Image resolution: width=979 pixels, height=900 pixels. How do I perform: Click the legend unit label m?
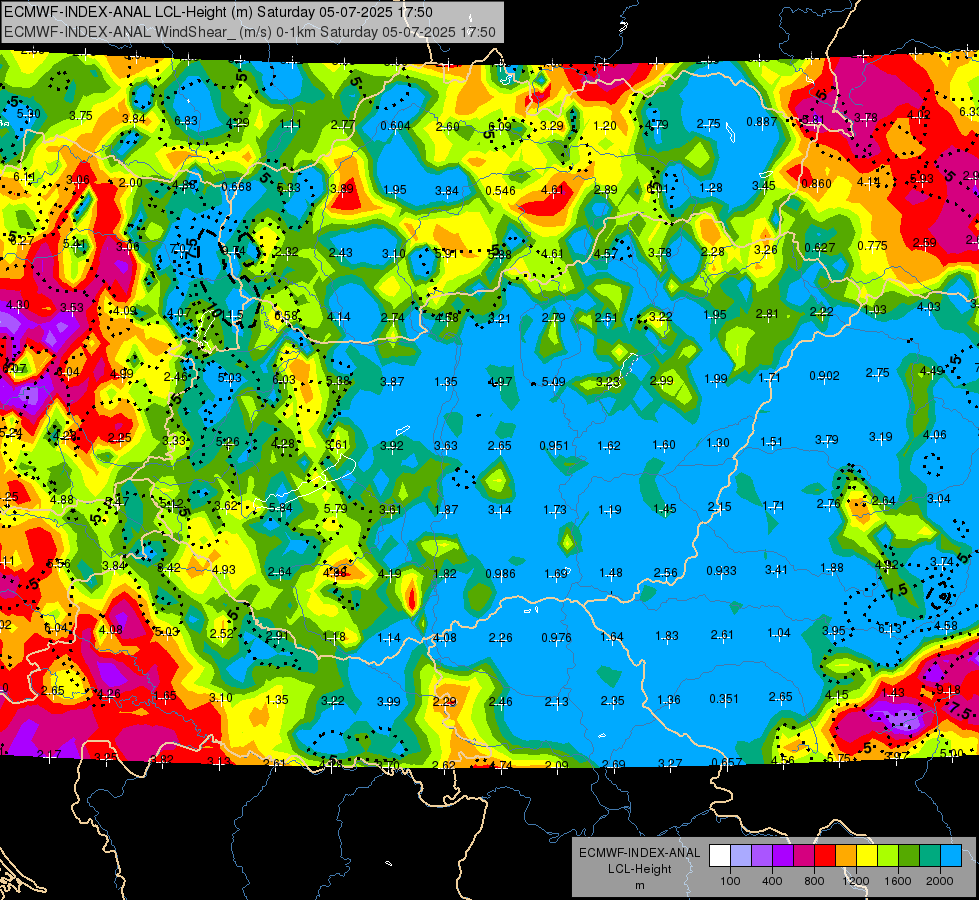pos(639,885)
